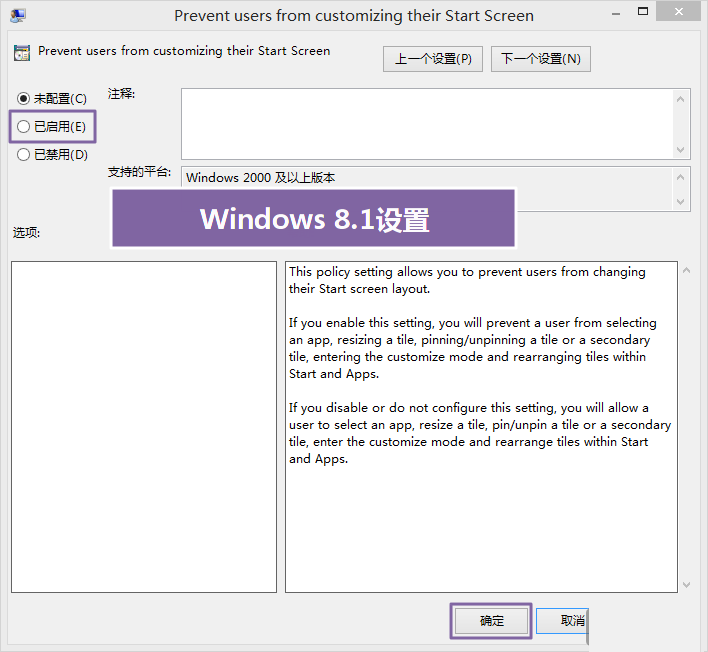Click the 上一个设置(P) button
Viewport: 708px width, 652px height.
point(433,59)
